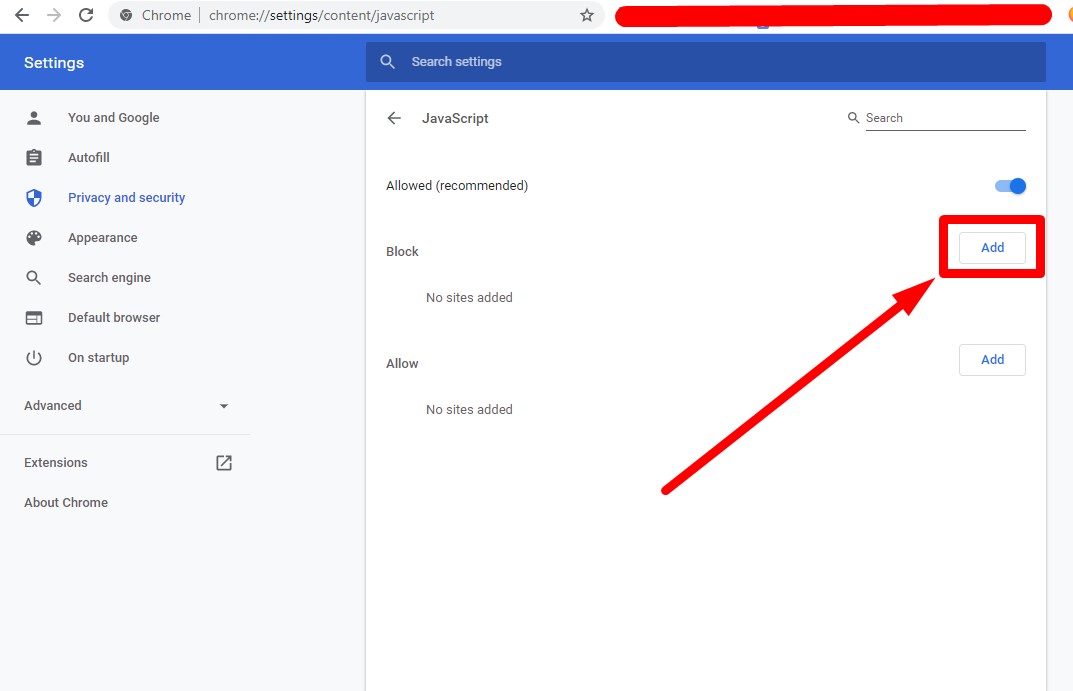Select About Chrome in the sidebar
The image size is (1073, 691).
65,502
